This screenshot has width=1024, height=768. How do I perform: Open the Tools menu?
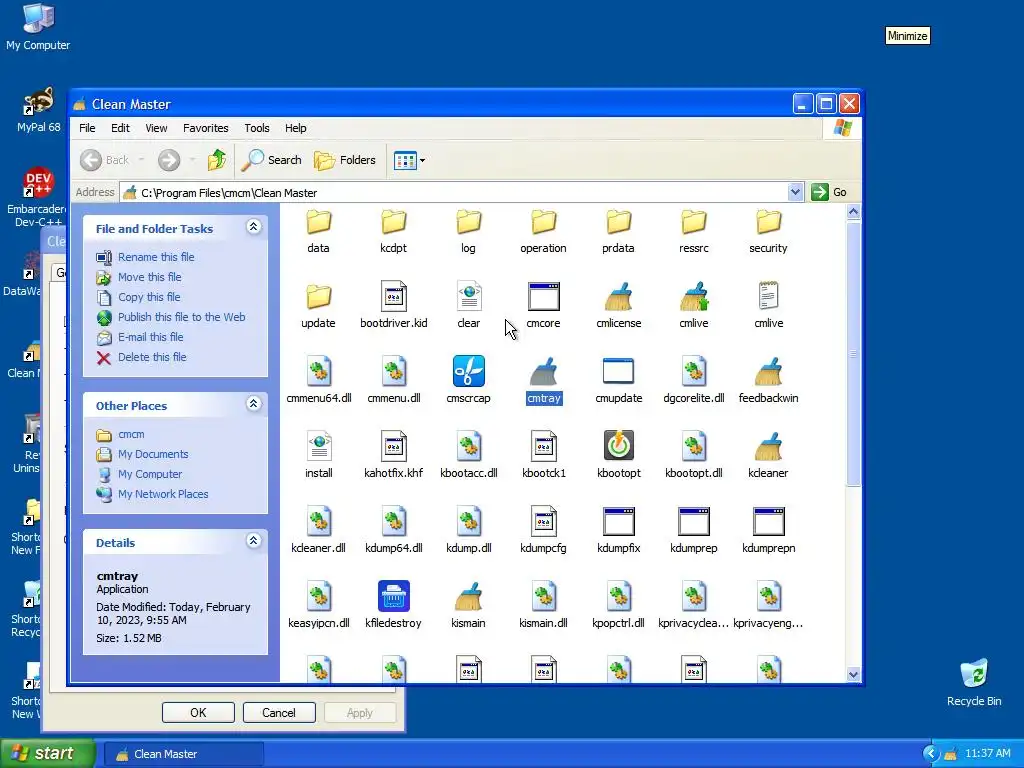(x=257, y=128)
